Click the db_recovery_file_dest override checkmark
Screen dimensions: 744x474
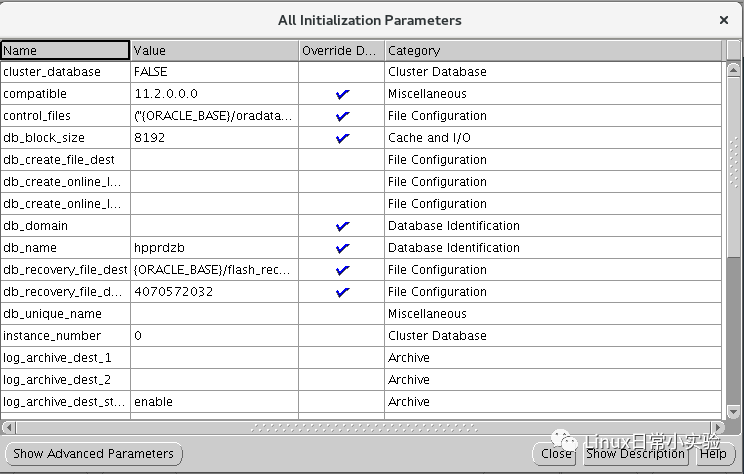343,270
